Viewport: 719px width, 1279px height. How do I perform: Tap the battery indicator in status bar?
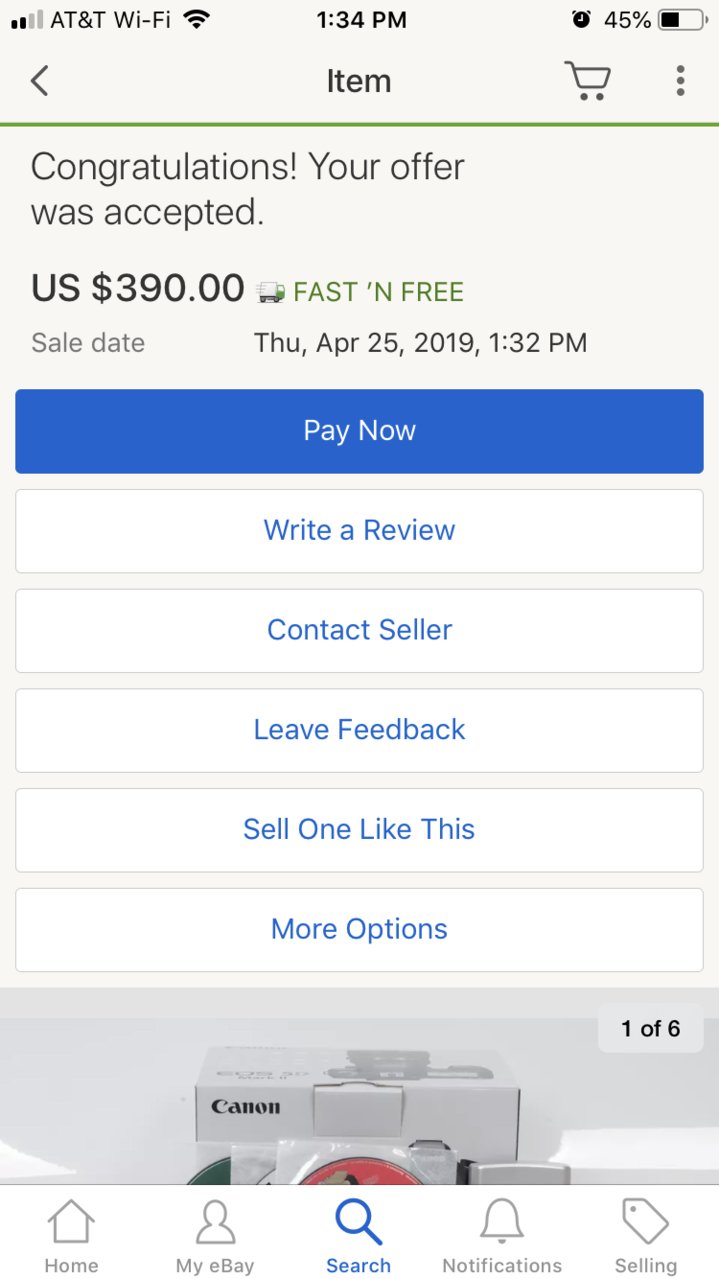tap(684, 19)
